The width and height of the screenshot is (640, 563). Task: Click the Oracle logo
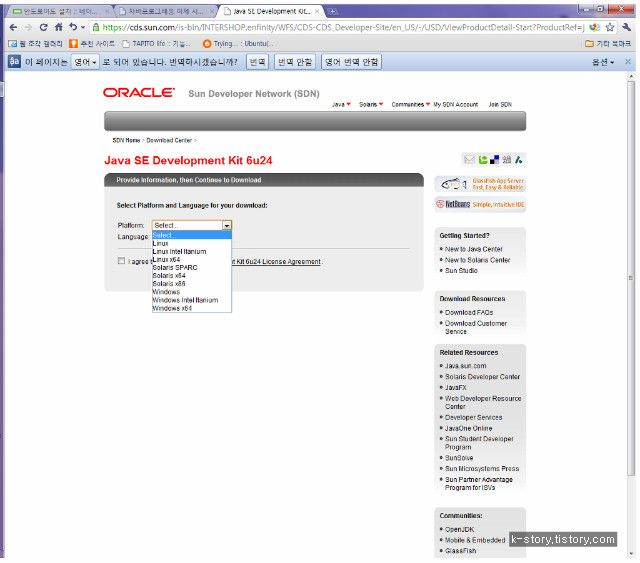coord(139,93)
